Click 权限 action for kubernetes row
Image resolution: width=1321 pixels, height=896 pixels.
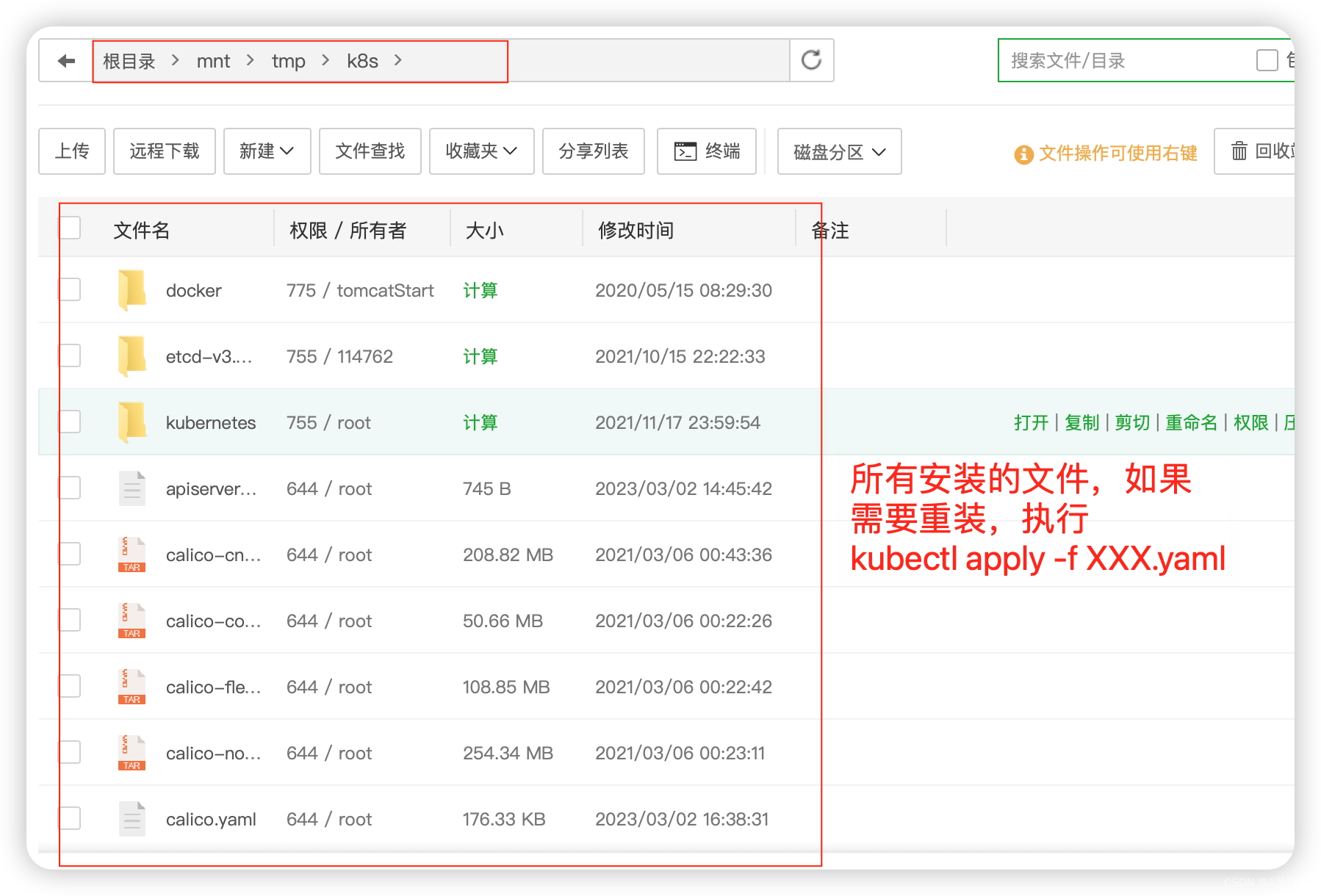(1250, 423)
